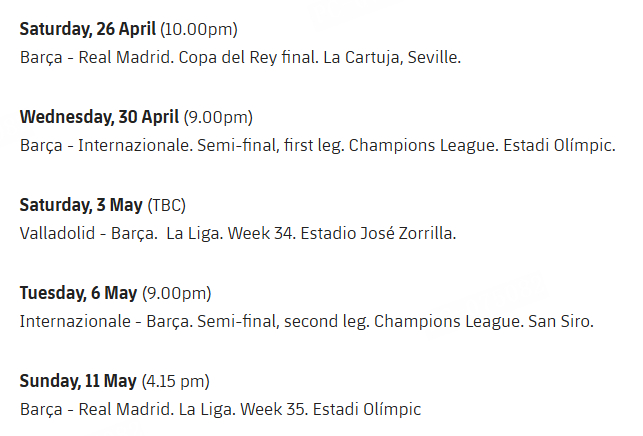Screen dimensions: 643x436
Task: Click the Barça - Internazionale first leg line
Action: coord(317,145)
